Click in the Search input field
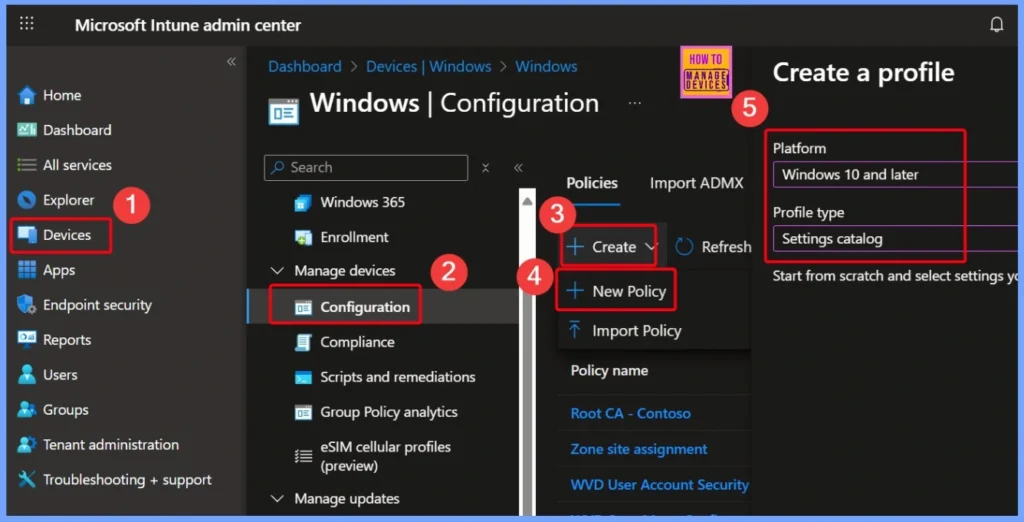This screenshot has width=1024, height=522. click(x=366, y=168)
